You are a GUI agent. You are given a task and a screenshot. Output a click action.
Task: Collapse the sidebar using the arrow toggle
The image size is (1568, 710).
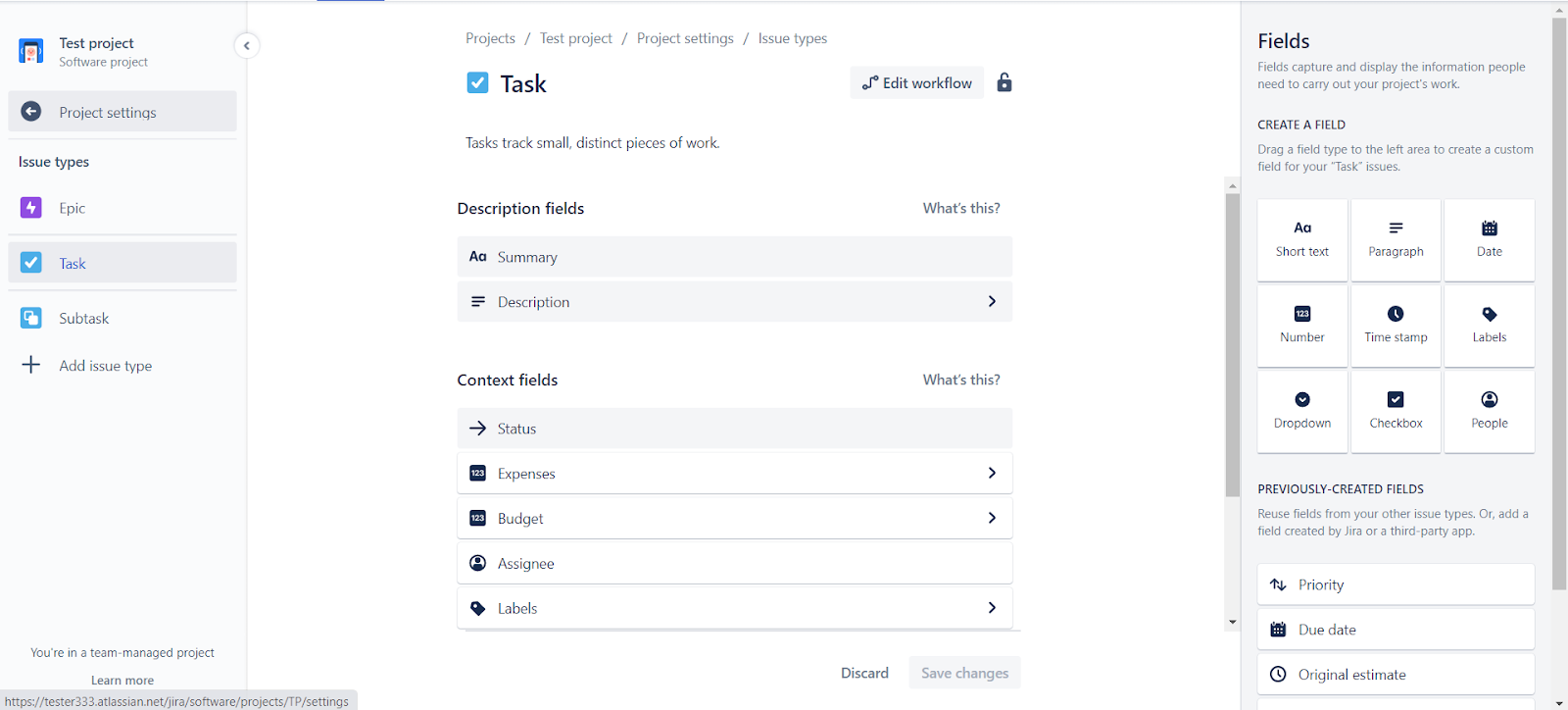pos(247,45)
